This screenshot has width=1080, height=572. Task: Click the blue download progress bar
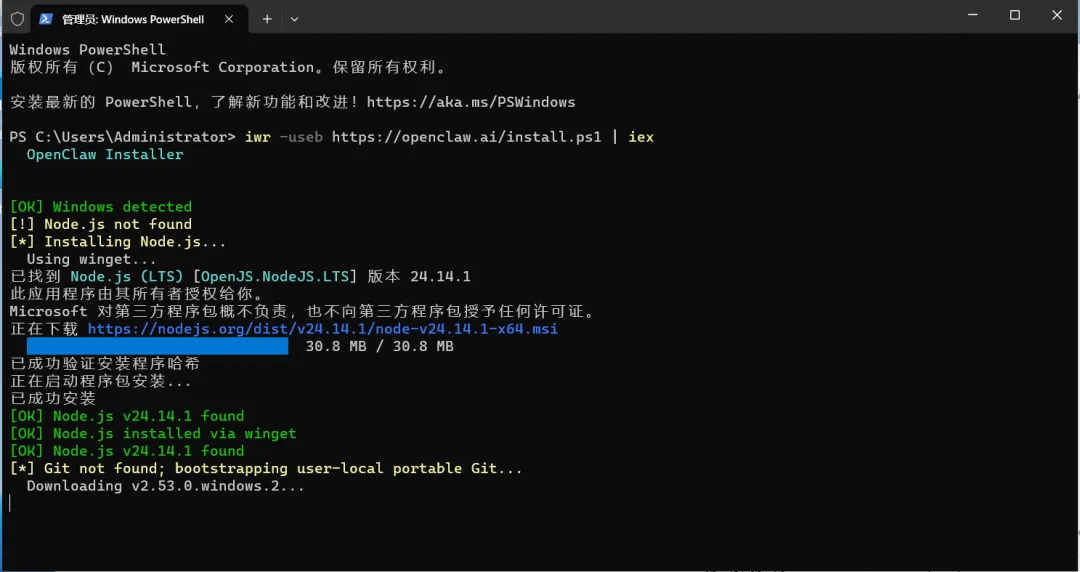(157, 346)
